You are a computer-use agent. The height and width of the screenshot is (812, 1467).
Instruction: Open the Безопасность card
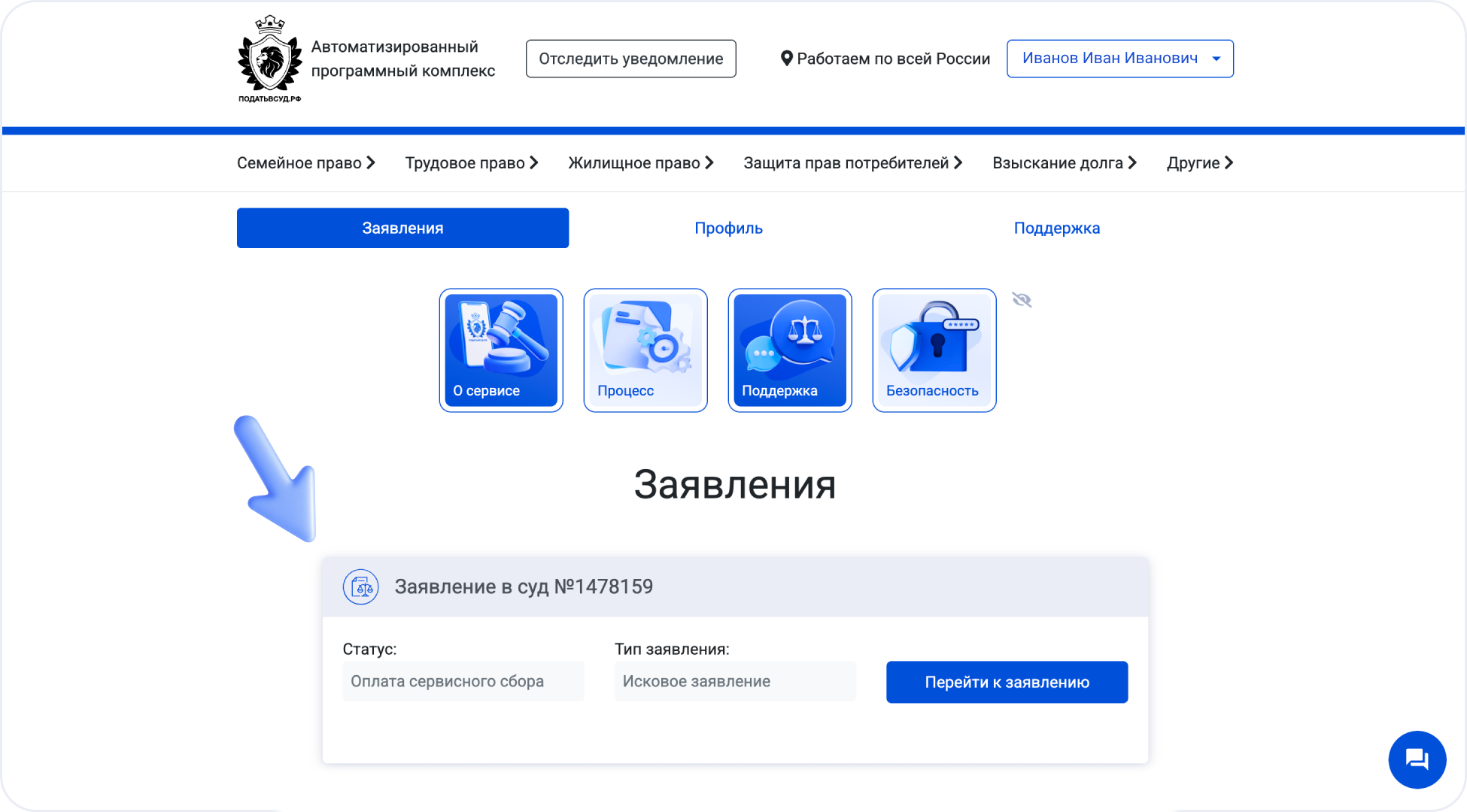click(x=934, y=350)
